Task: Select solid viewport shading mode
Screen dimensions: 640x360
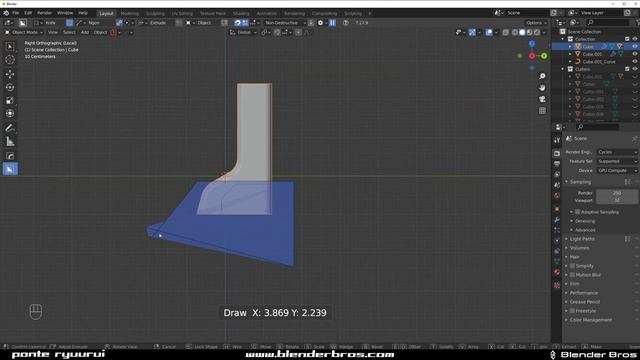Action: (522, 32)
